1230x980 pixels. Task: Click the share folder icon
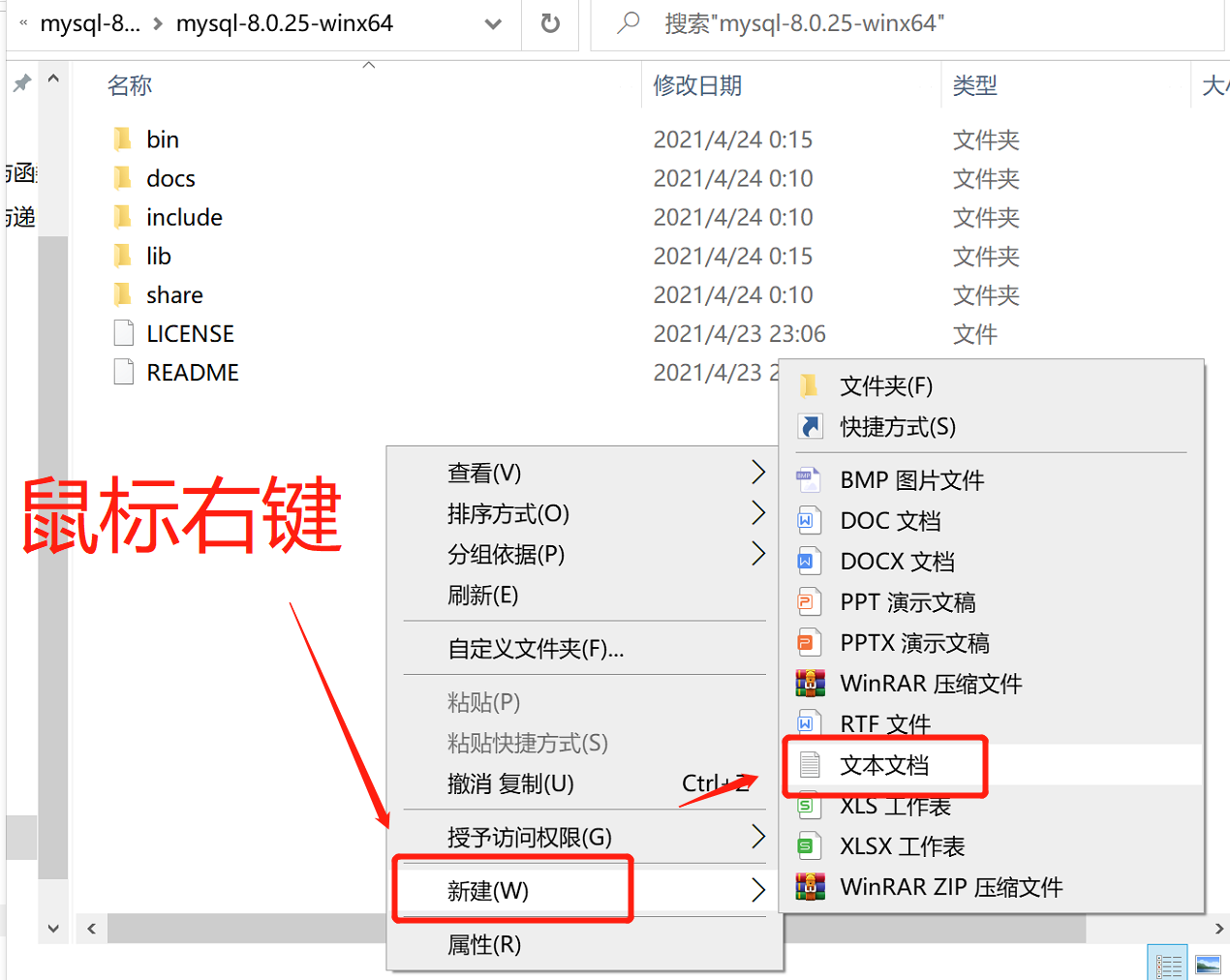coord(123,294)
